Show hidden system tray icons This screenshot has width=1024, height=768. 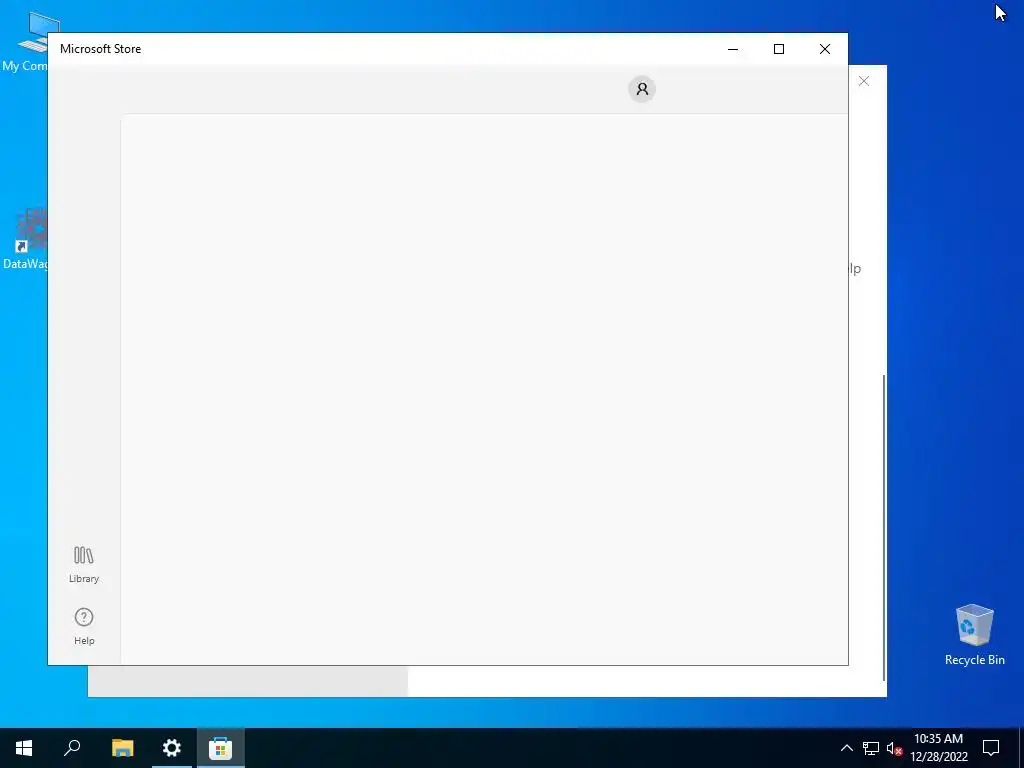click(x=846, y=748)
